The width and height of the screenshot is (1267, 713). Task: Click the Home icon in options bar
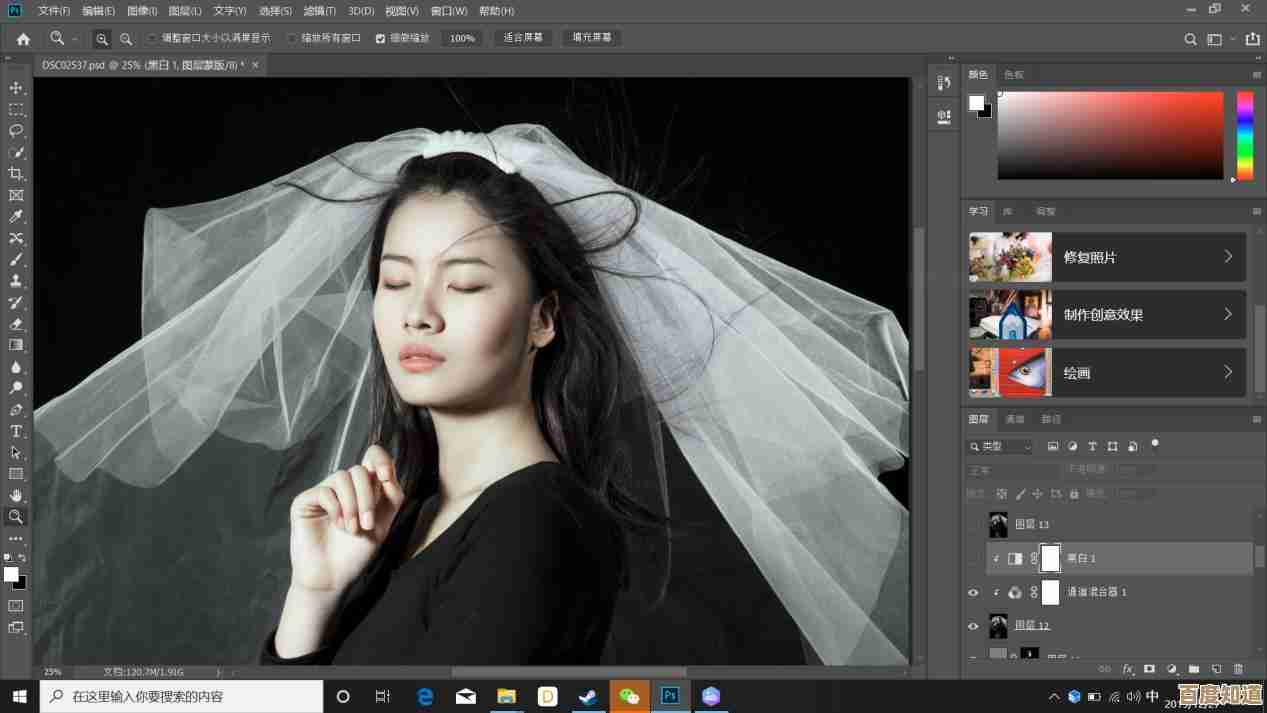coord(23,39)
